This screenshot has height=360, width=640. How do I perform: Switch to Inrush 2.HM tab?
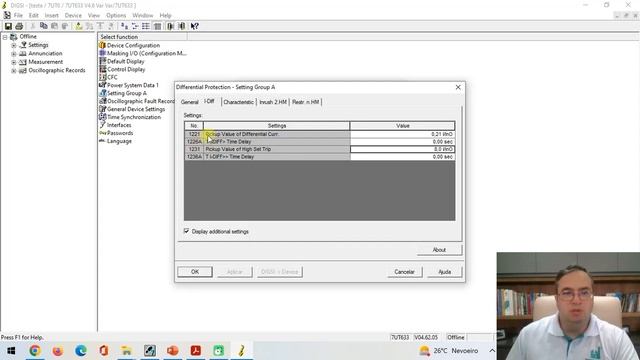(x=273, y=102)
